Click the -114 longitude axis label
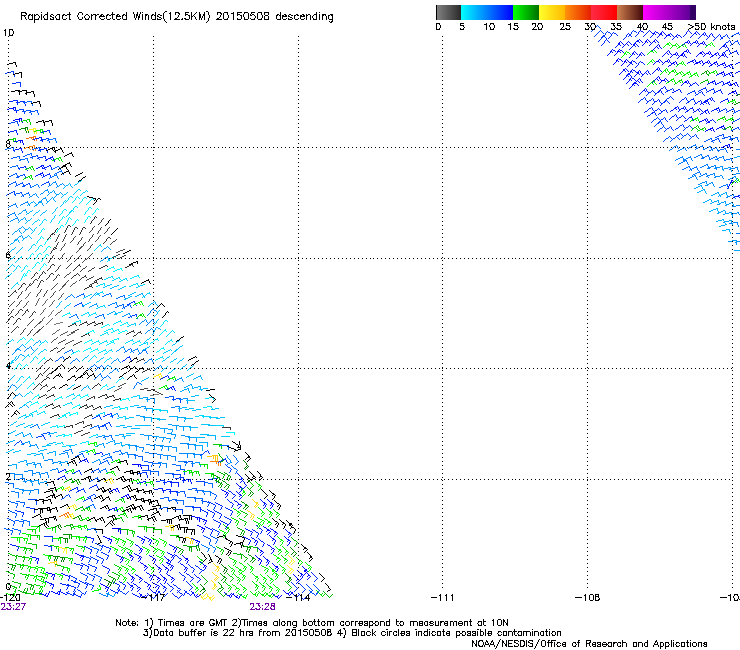This screenshot has width=740, height=650. (x=298, y=598)
